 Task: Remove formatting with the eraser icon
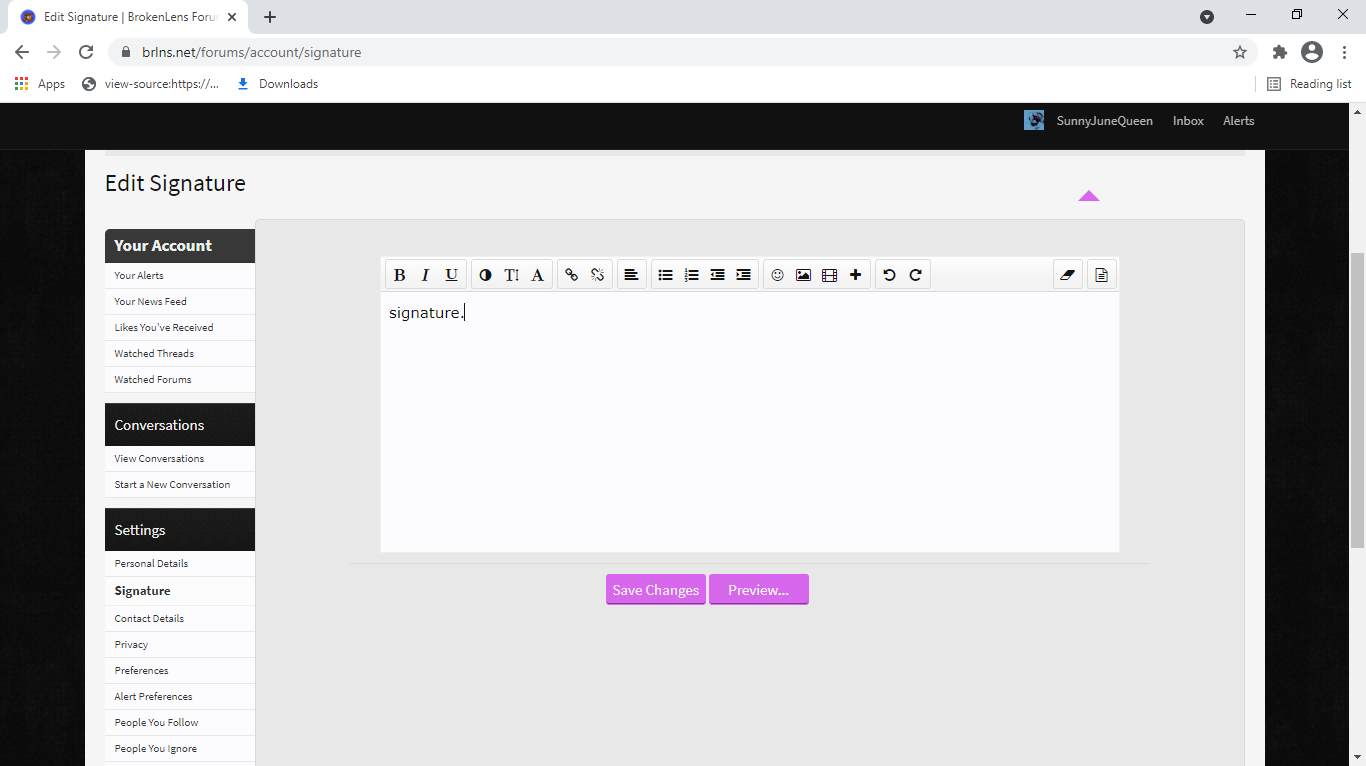(1067, 275)
